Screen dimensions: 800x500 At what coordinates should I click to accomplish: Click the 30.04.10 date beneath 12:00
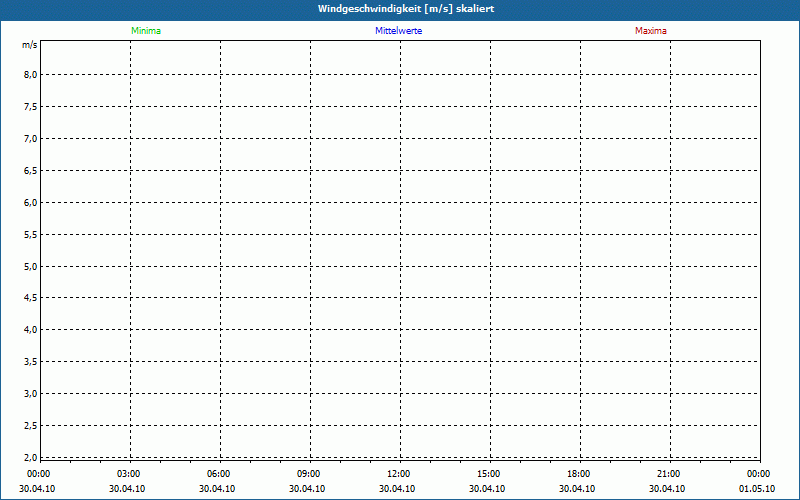pyautogui.click(x=397, y=489)
